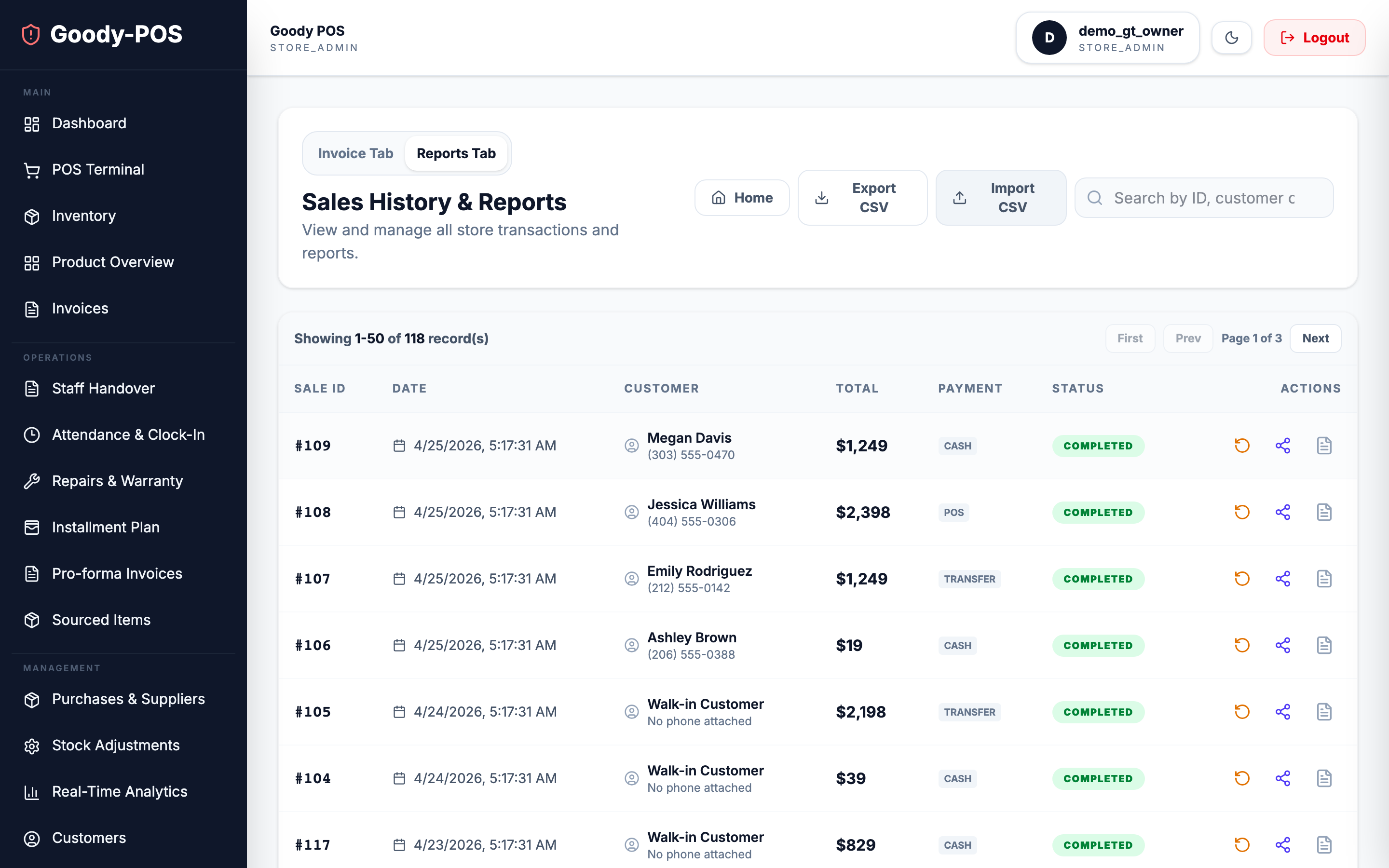Open the receipt document icon for sale #107

[x=1325, y=579]
